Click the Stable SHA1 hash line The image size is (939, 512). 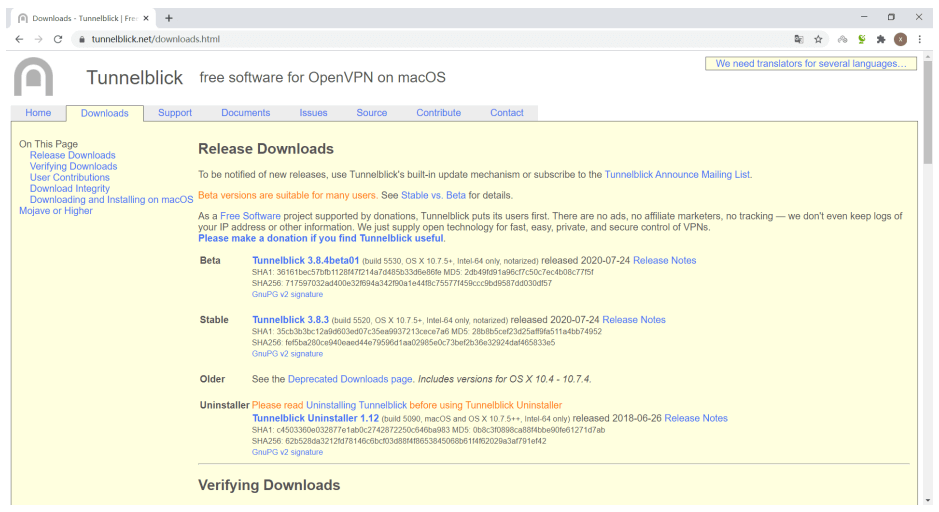[x=427, y=331]
